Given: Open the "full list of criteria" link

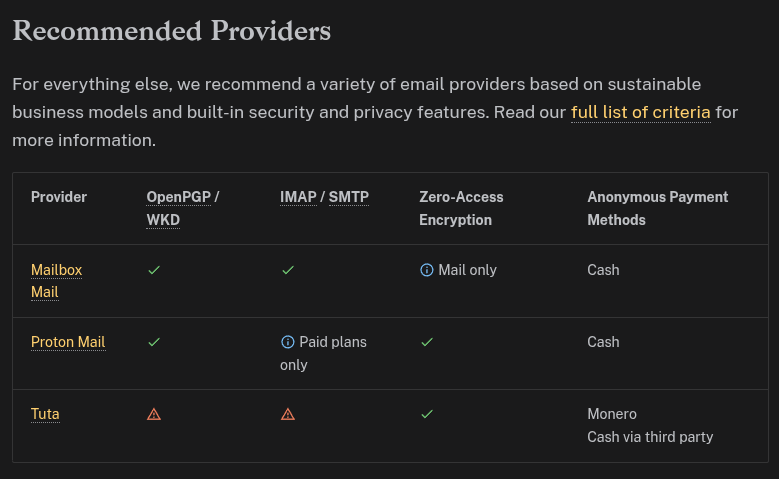Looking at the screenshot, I should pyautogui.click(x=640, y=112).
